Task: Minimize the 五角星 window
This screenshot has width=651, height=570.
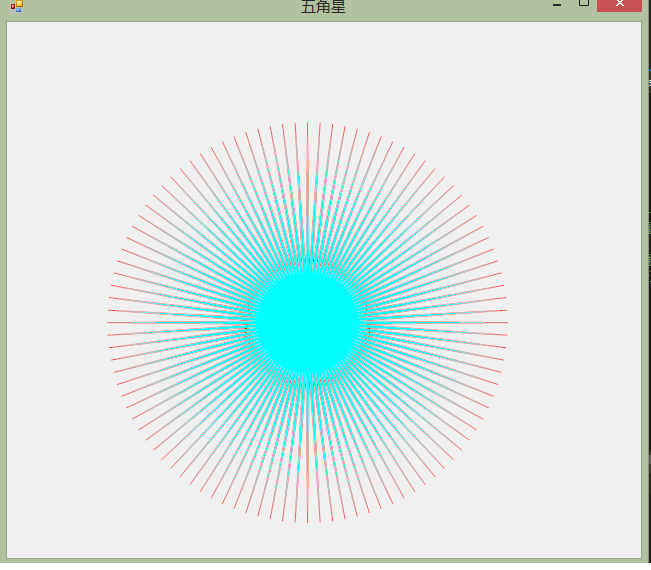Action: click(x=557, y=5)
